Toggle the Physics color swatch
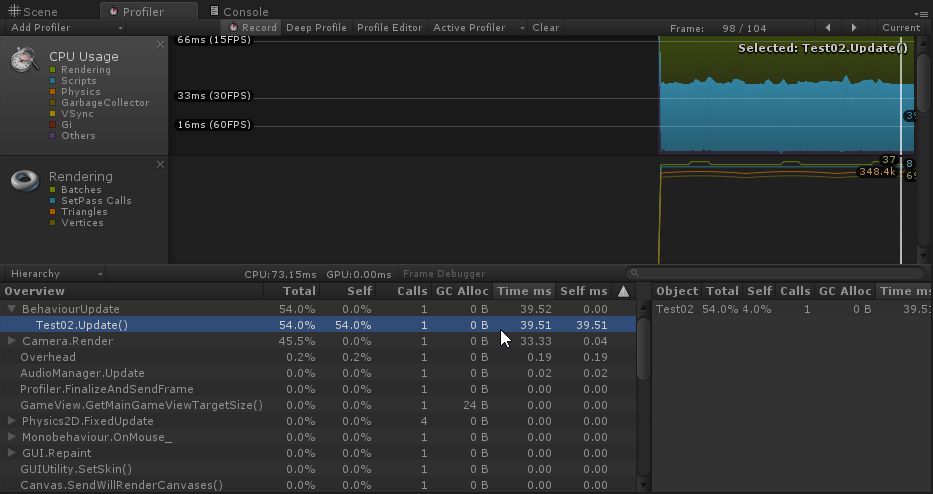 [x=53, y=92]
